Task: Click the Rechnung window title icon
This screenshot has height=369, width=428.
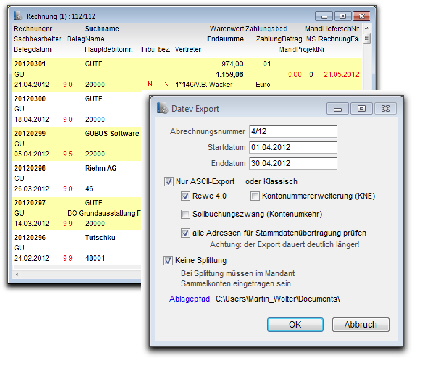Action: click(x=18, y=15)
